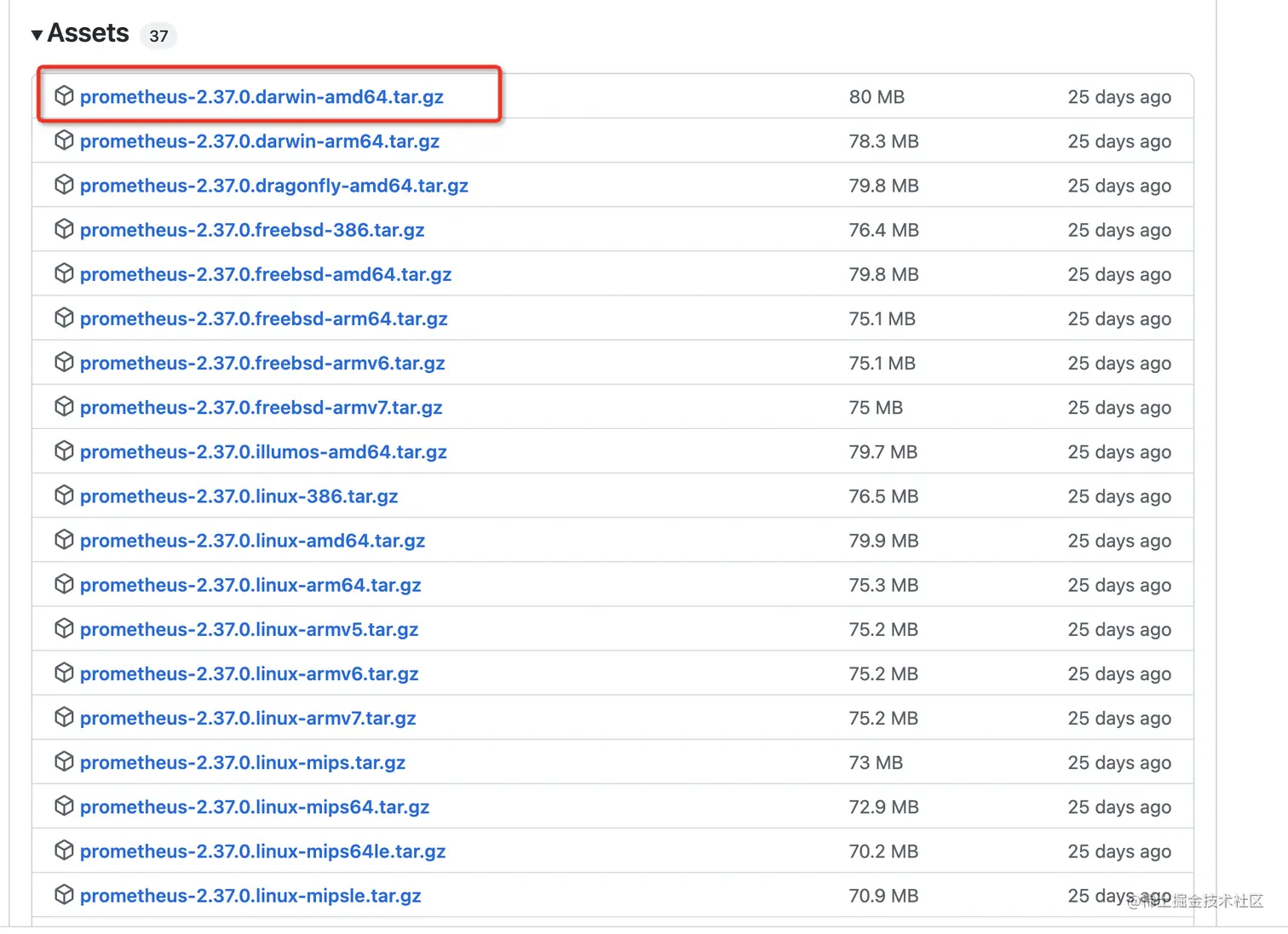Click package icon beside freebsd-386 tarball

pyautogui.click(x=64, y=229)
